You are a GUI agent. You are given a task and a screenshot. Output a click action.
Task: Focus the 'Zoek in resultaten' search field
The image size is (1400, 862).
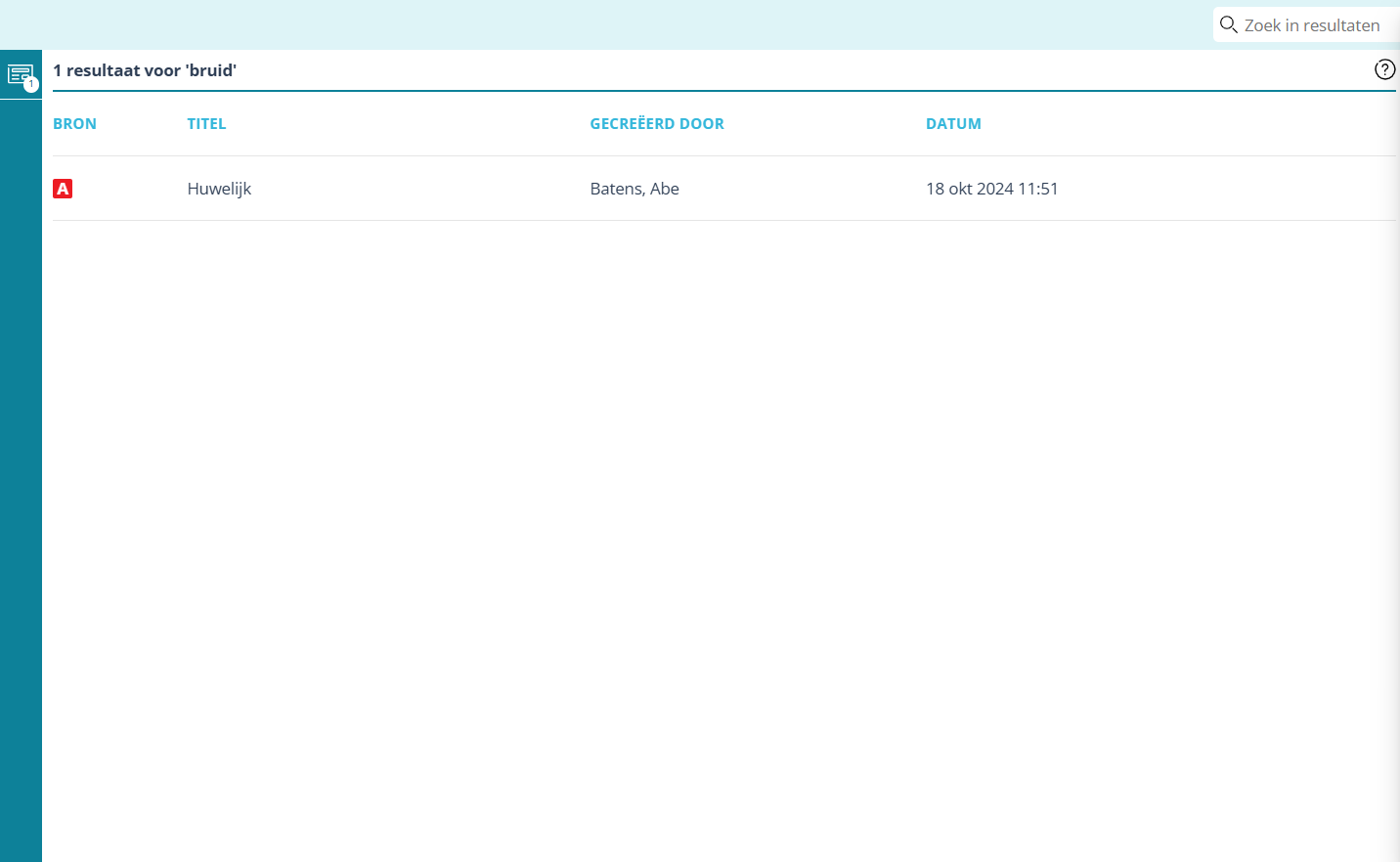pos(1312,25)
